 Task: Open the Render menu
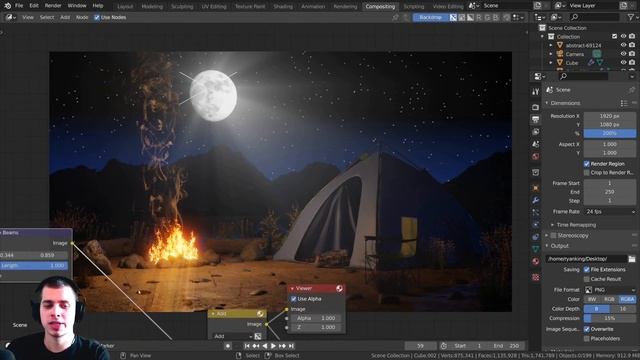[53, 6]
